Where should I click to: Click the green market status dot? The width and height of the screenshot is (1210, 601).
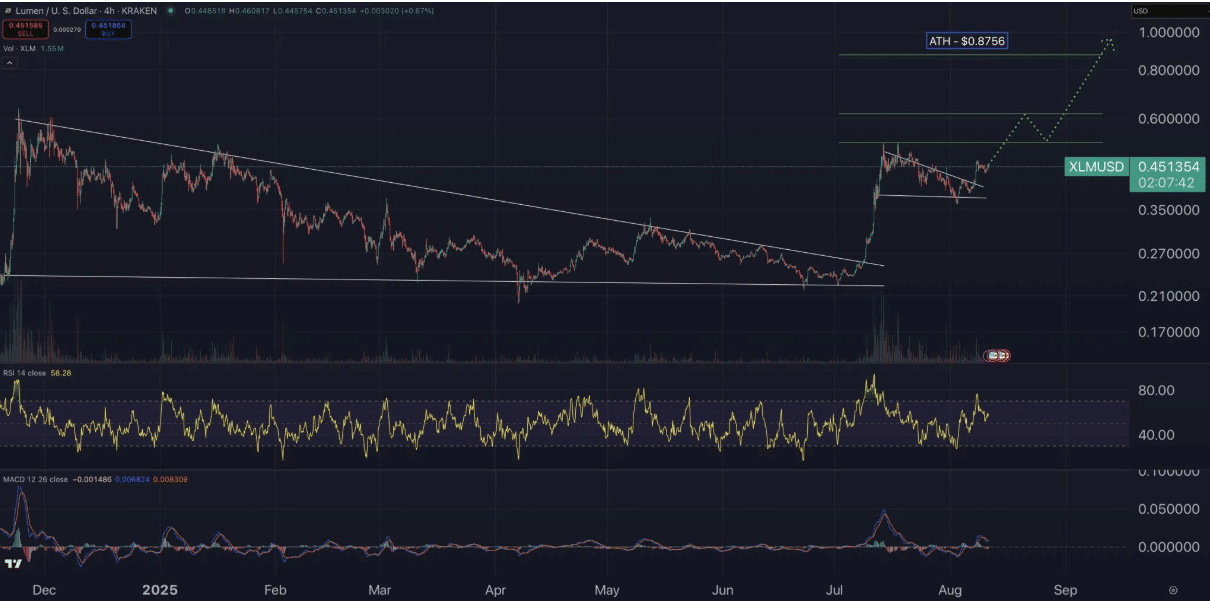170,10
